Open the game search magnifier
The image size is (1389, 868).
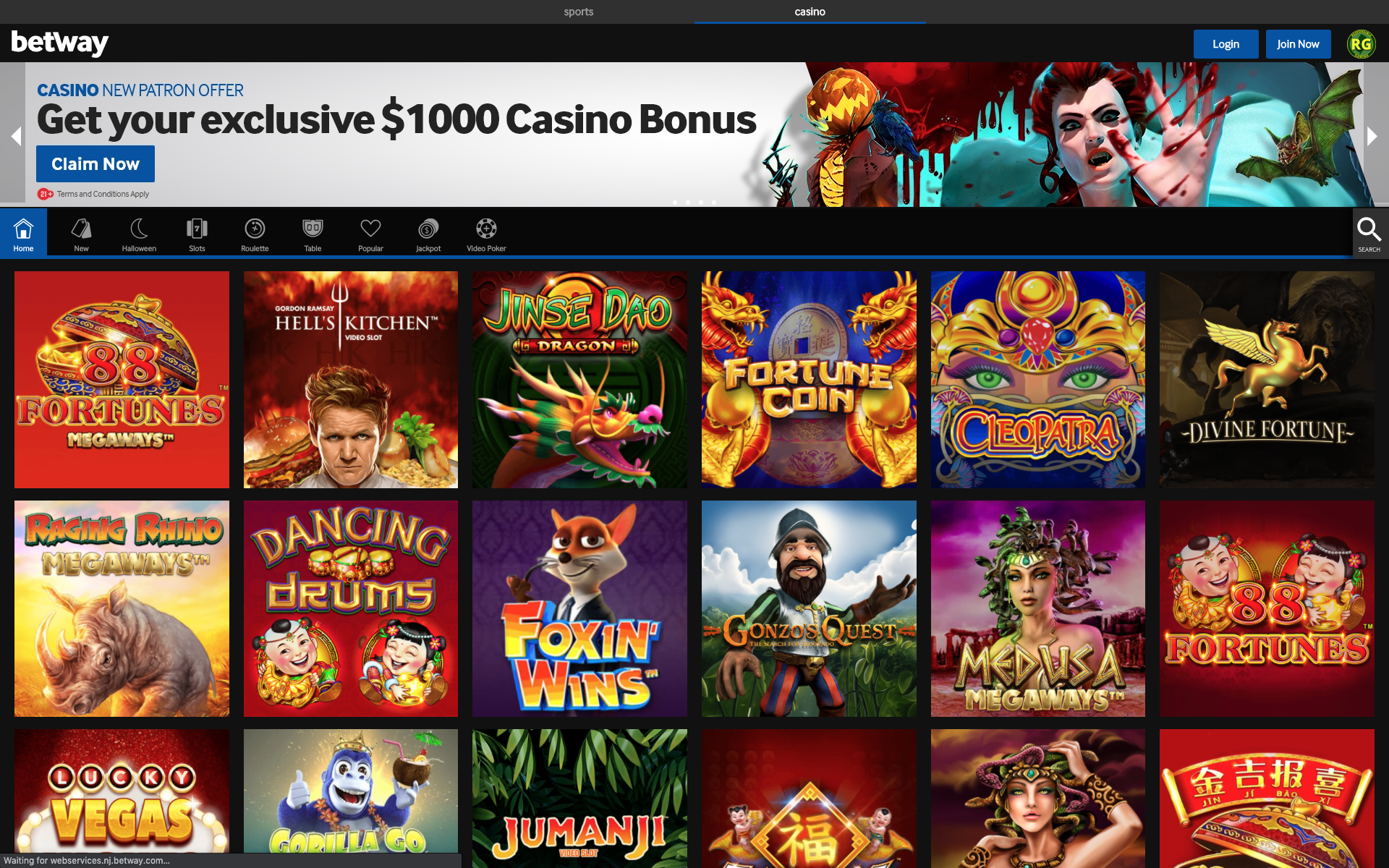point(1369,233)
